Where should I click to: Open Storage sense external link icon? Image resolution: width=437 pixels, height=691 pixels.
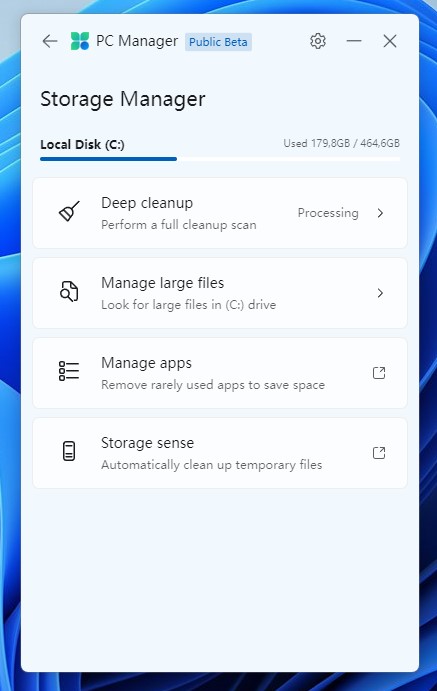379,453
